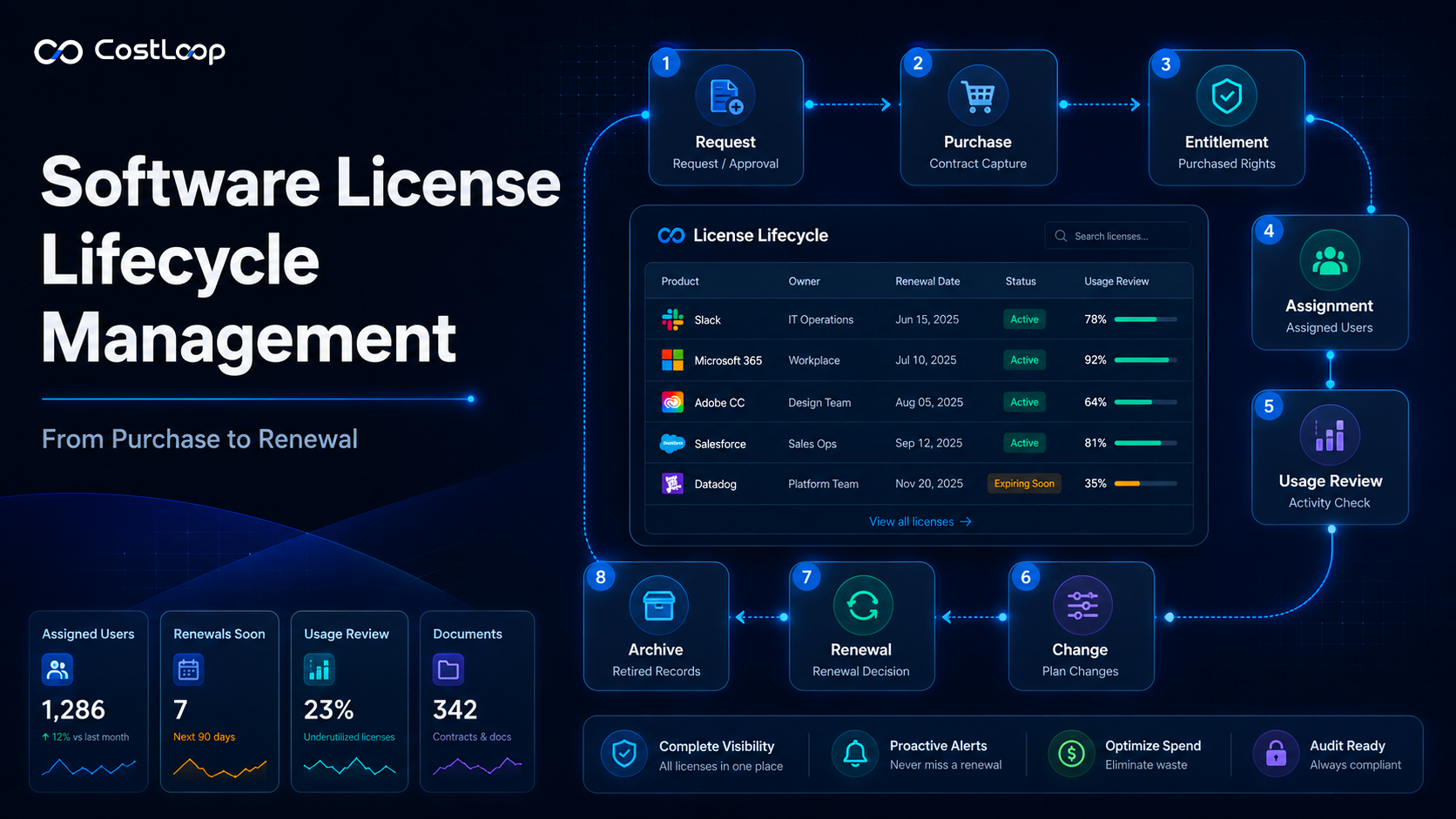The width and height of the screenshot is (1456, 819).
Task: Click the Microsoft 365 logo icon
Action: [x=672, y=360]
